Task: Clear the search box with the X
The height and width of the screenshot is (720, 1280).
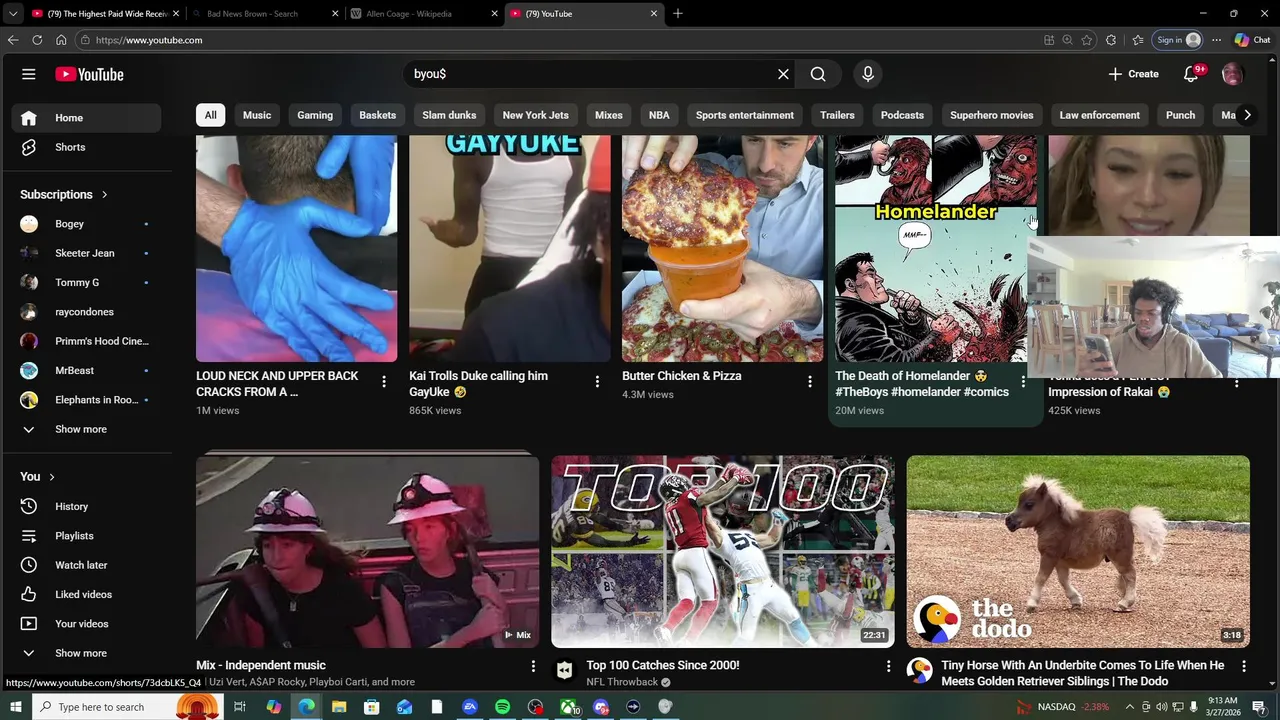Action: (784, 74)
